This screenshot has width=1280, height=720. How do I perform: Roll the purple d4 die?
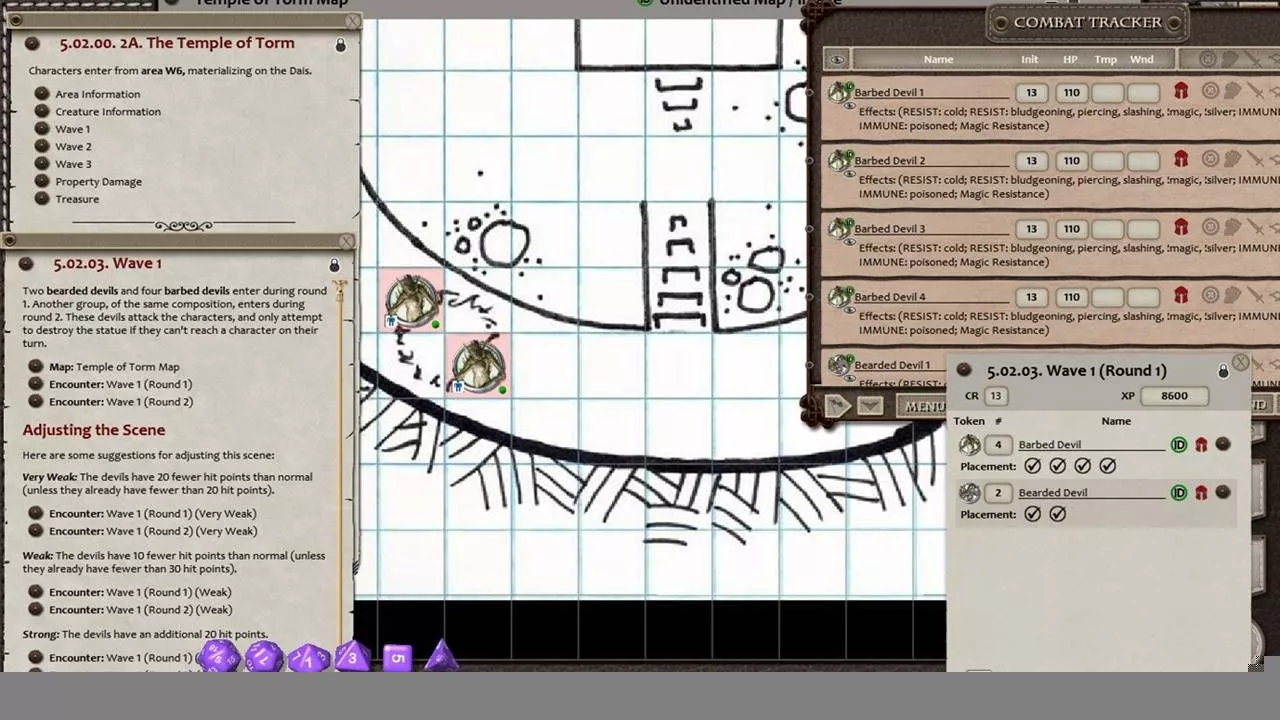pos(441,657)
